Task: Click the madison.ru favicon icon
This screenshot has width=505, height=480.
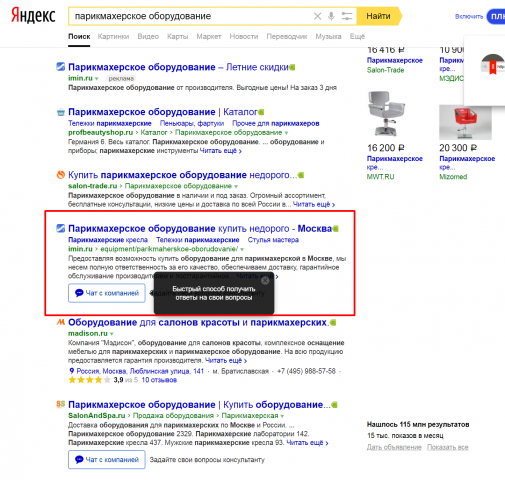Action: click(x=61, y=322)
